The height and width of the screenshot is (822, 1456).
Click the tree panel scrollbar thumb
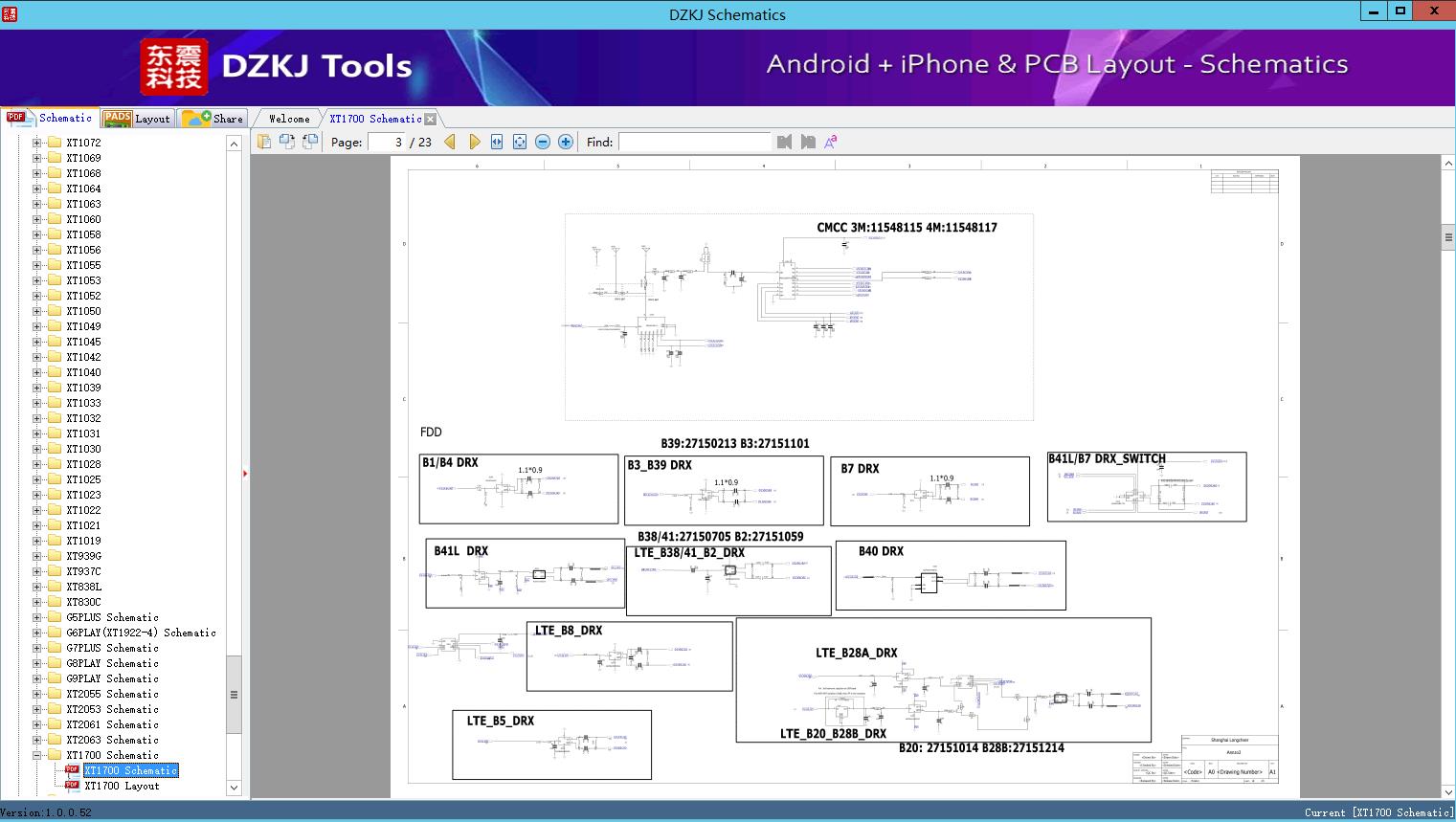click(x=234, y=695)
